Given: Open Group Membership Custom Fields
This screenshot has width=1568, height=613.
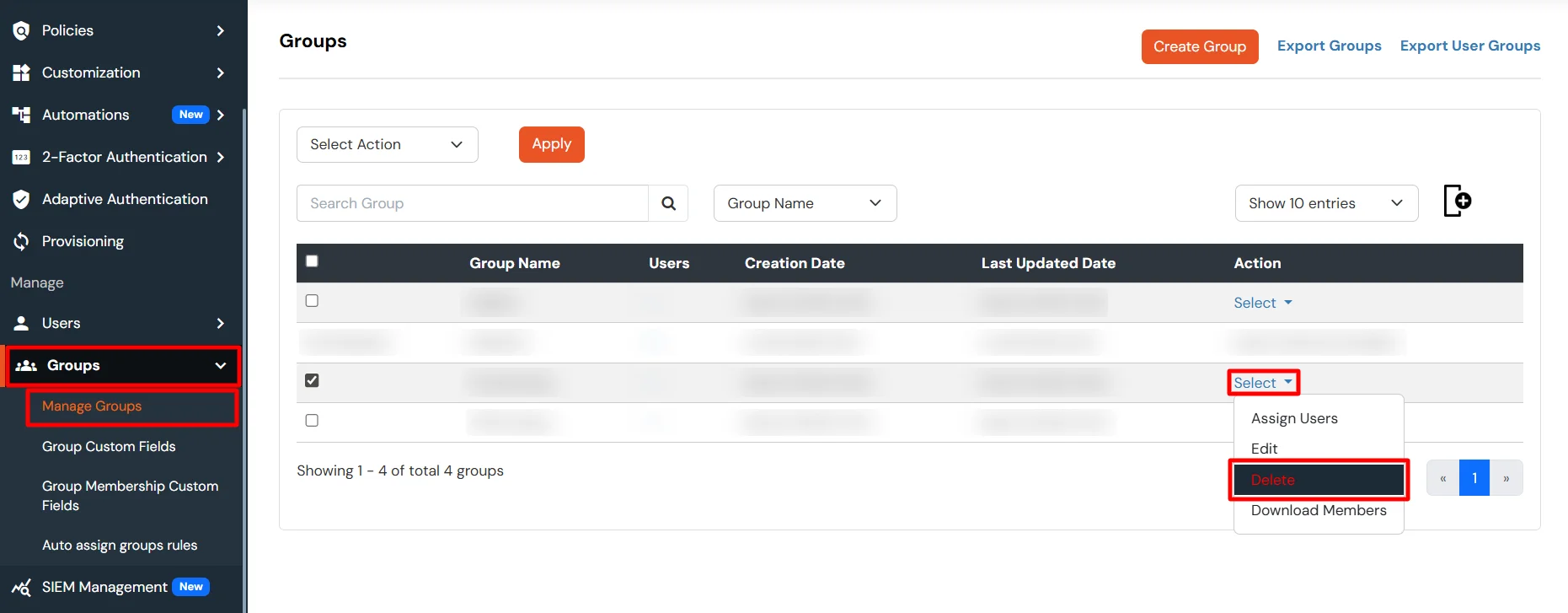Looking at the screenshot, I should coord(131,496).
